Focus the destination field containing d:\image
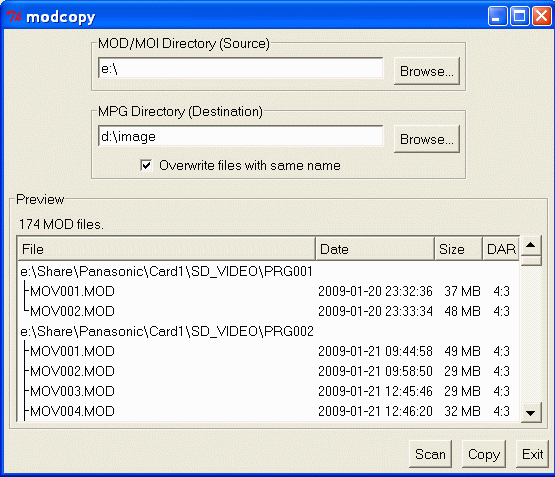The height and width of the screenshot is (477, 555). click(240, 136)
